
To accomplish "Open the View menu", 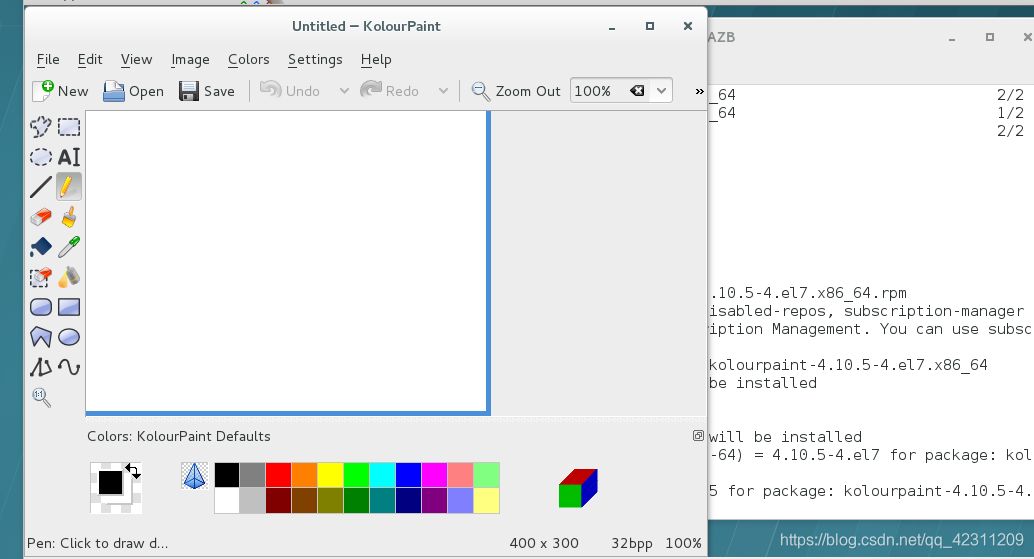I will click(x=137, y=59).
